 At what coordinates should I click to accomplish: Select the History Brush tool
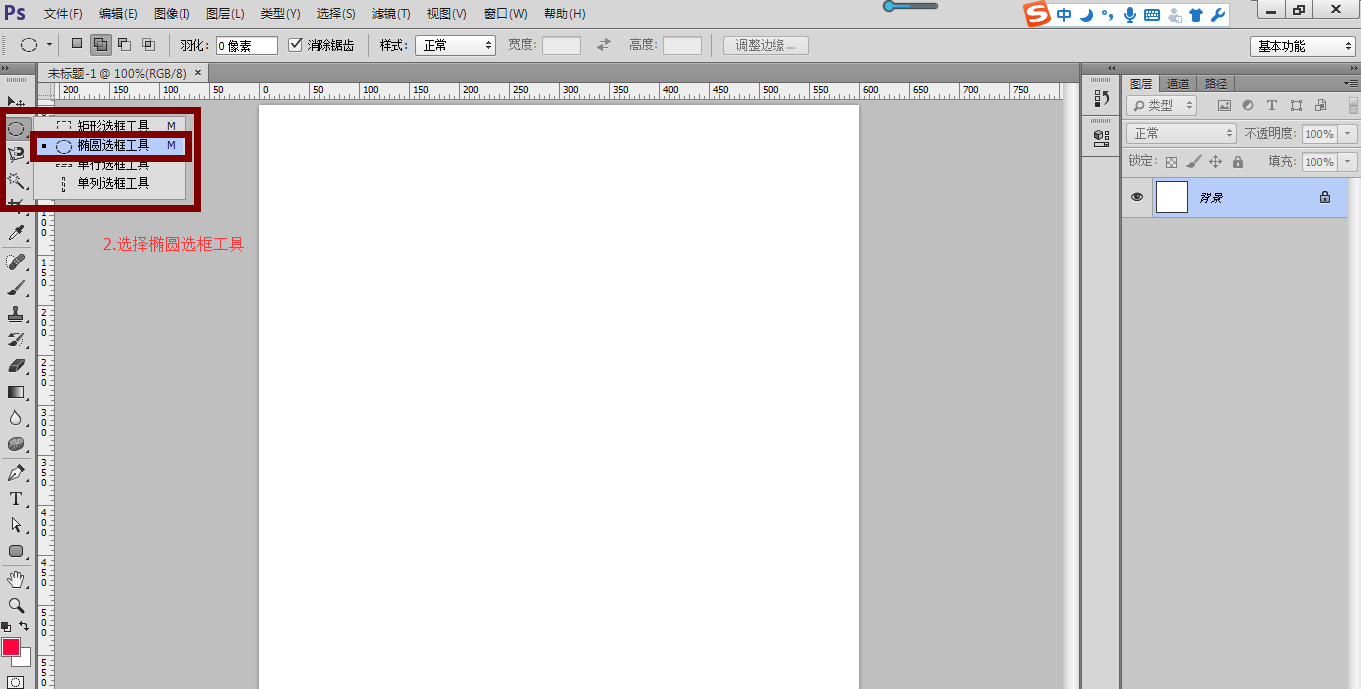(16, 340)
